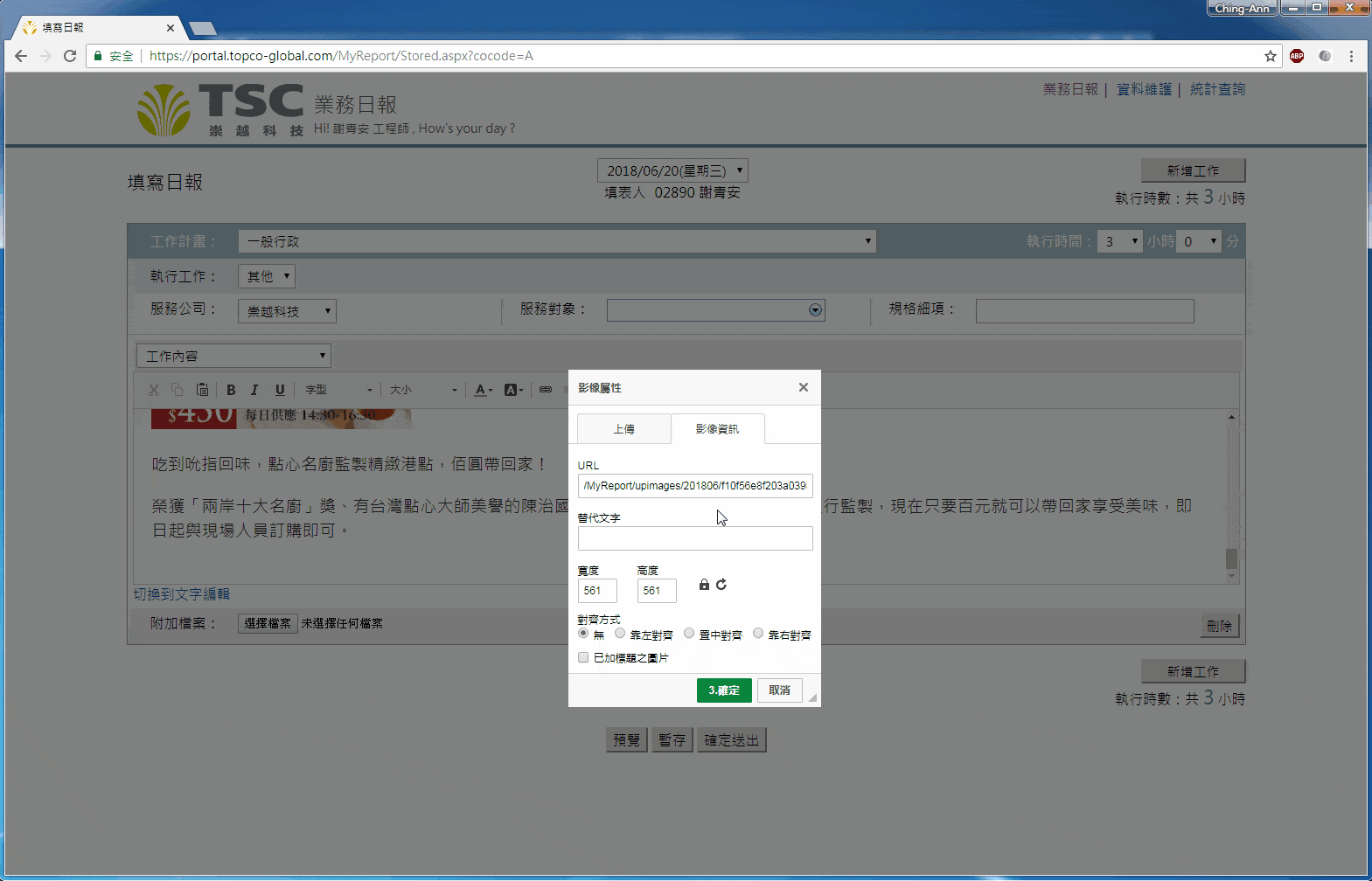Viewport: 1372px width, 881px height.
Task: Toggle bold formatting in editor toolbar
Action: pos(231,390)
